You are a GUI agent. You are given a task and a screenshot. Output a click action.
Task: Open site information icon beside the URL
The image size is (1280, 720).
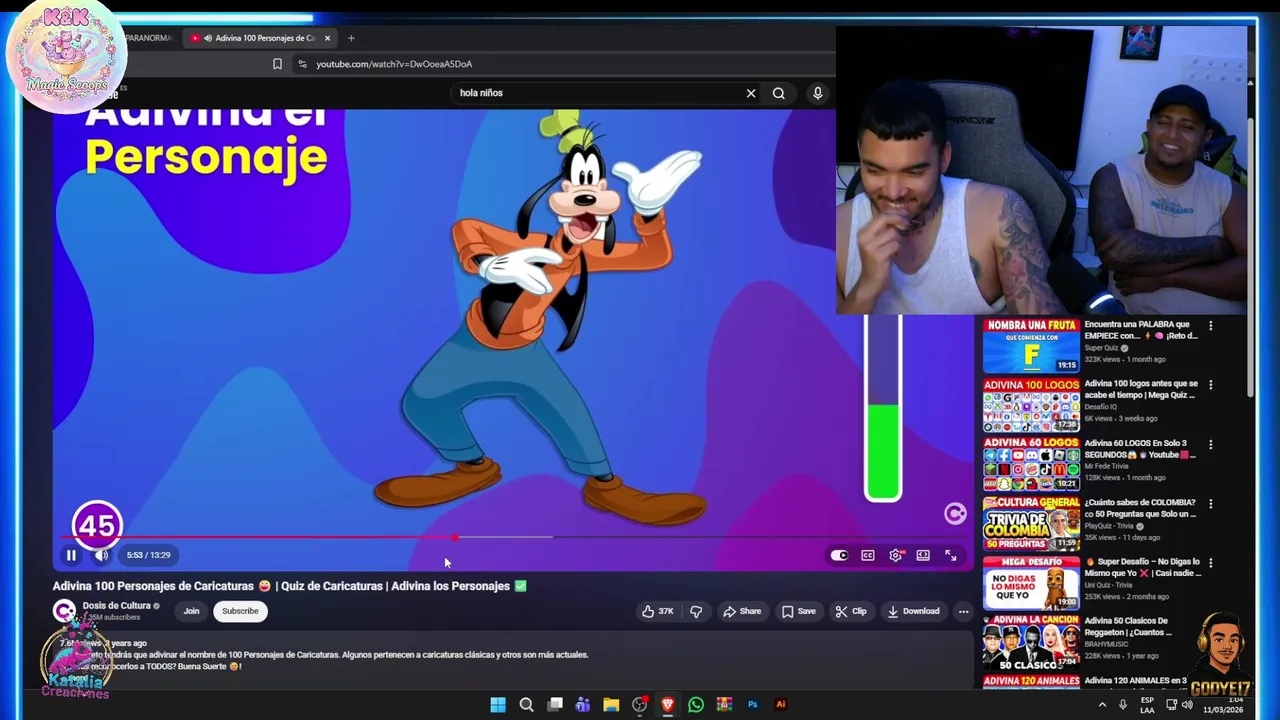[x=303, y=64]
